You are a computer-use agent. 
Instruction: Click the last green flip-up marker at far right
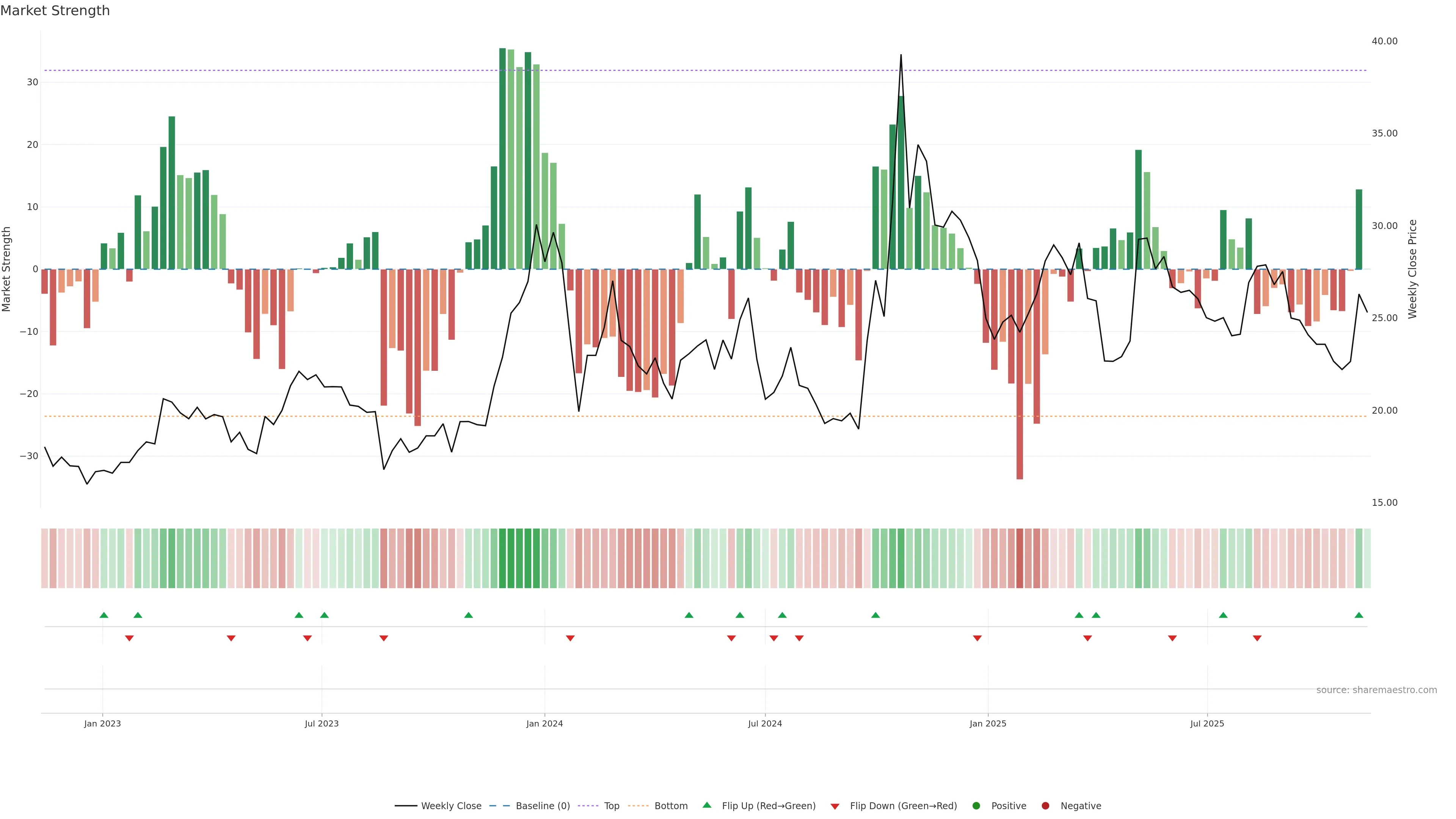pyautogui.click(x=1359, y=615)
